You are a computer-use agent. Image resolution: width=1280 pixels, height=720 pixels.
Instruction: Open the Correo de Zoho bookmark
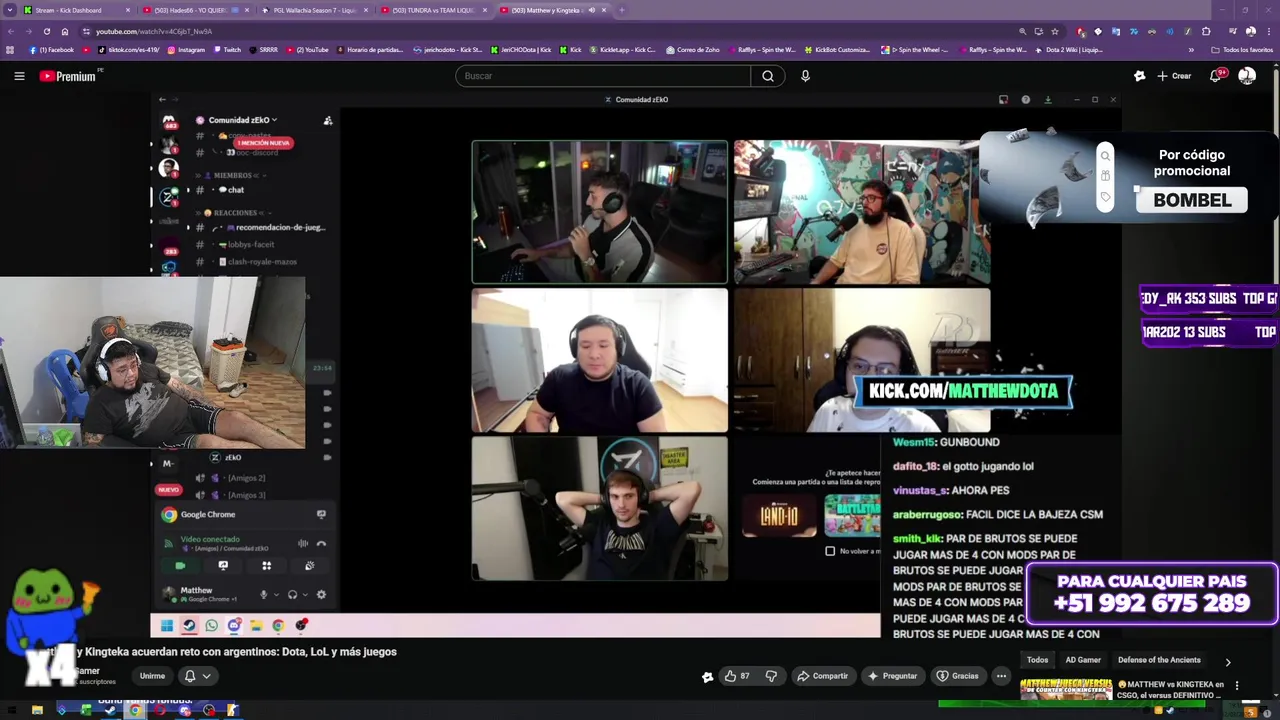(692, 50)
